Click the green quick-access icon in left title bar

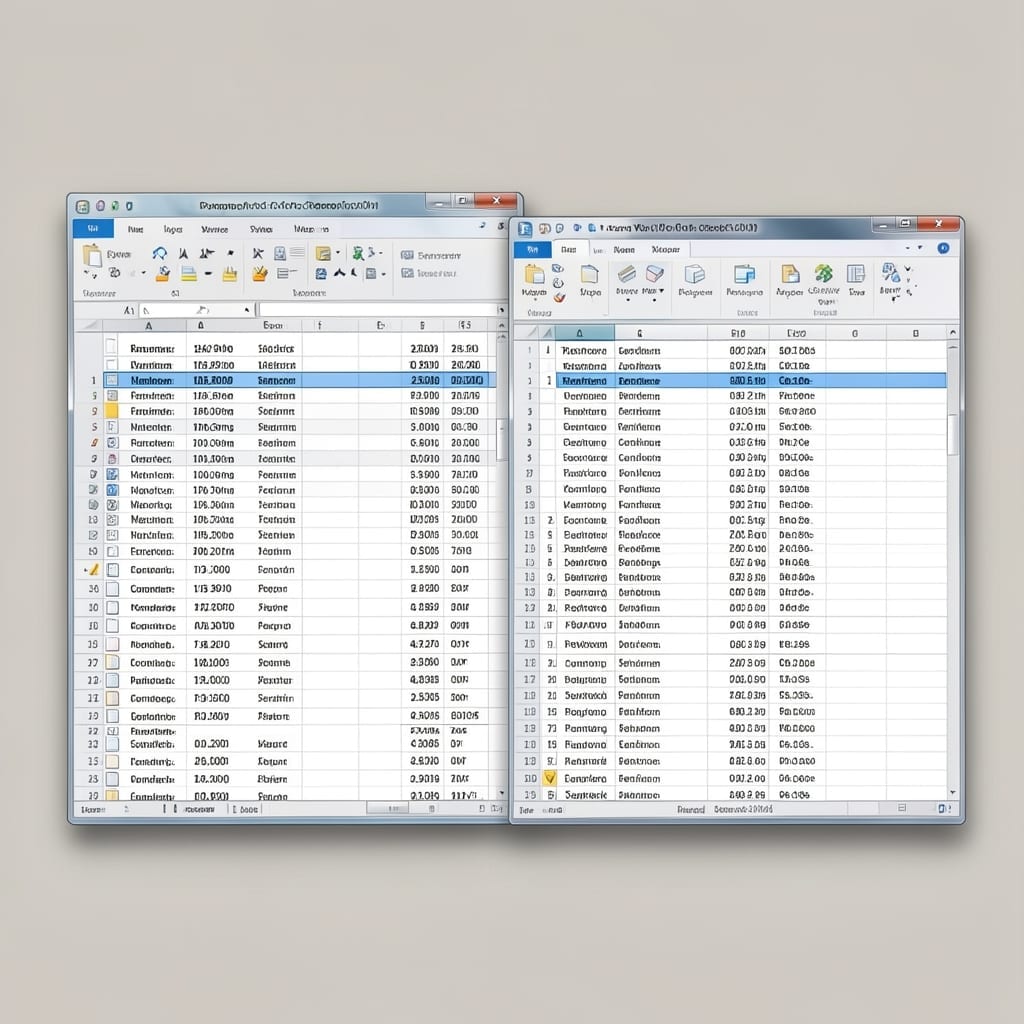[x=115, y=206]
